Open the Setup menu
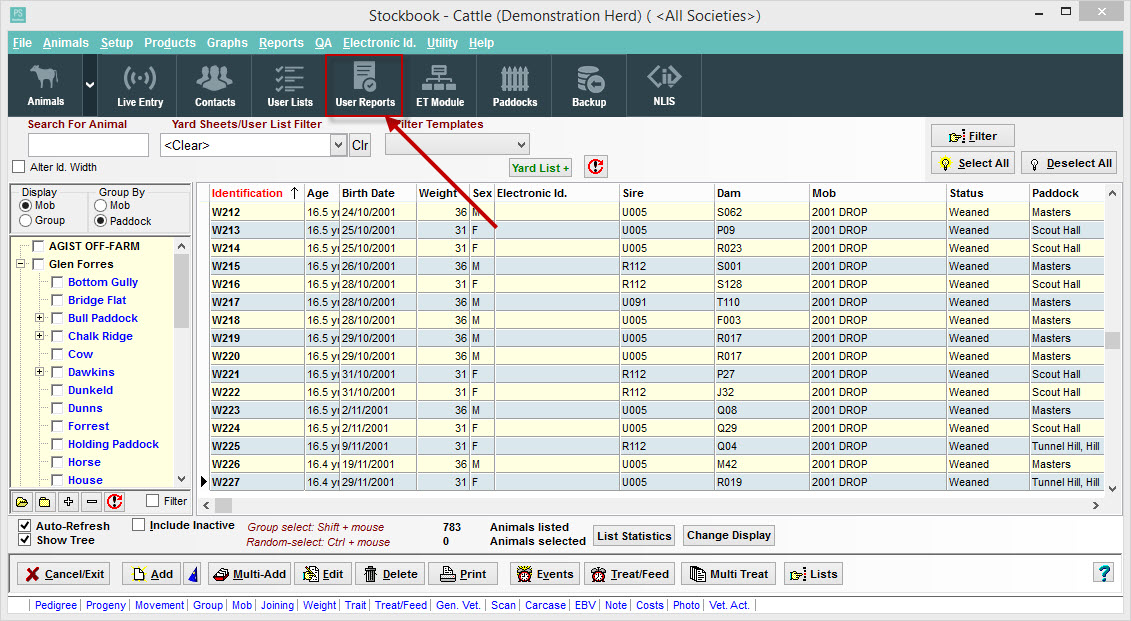This screenshot has width=1131, height=621. pos(117,43)
